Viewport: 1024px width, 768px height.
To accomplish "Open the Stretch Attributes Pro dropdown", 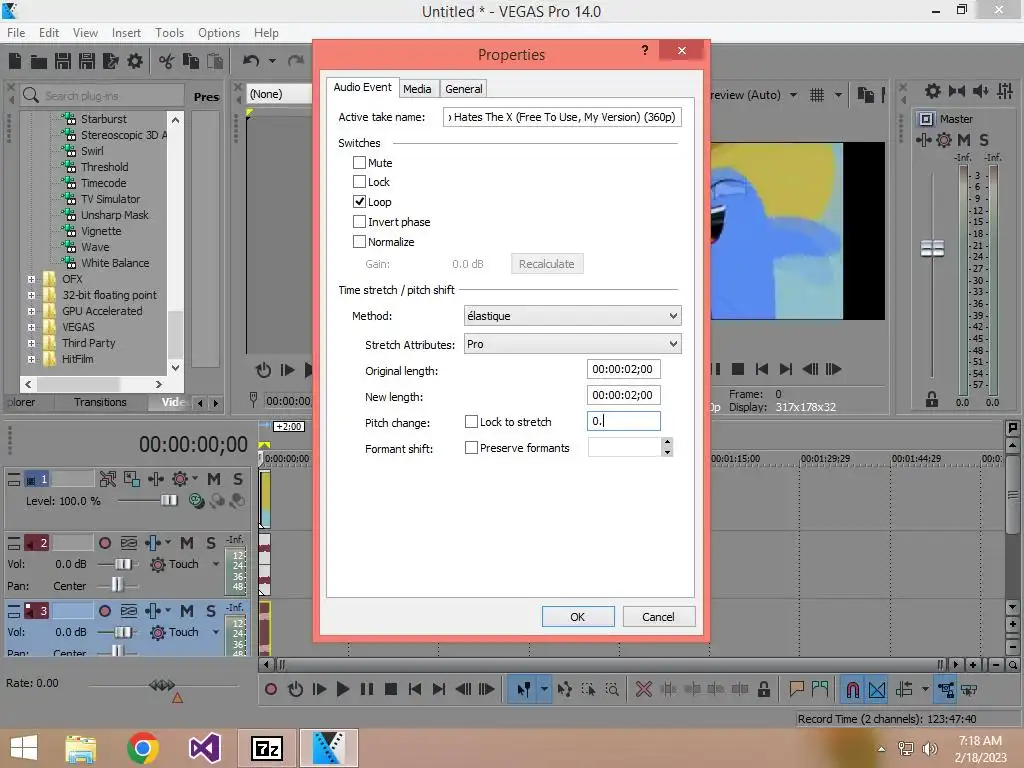I will click(x=572, y=344).
